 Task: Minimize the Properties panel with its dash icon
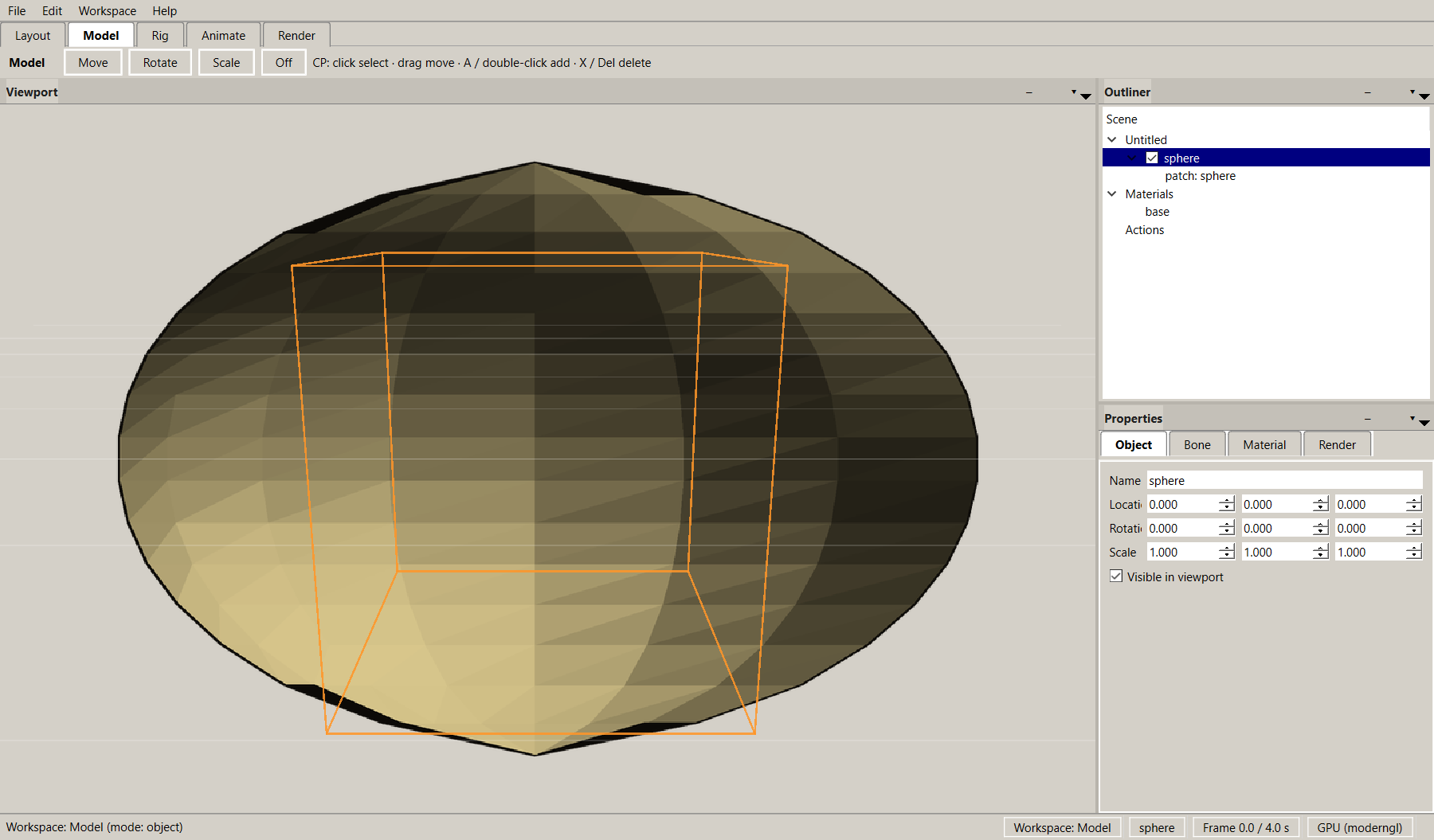pos(1368,419)
